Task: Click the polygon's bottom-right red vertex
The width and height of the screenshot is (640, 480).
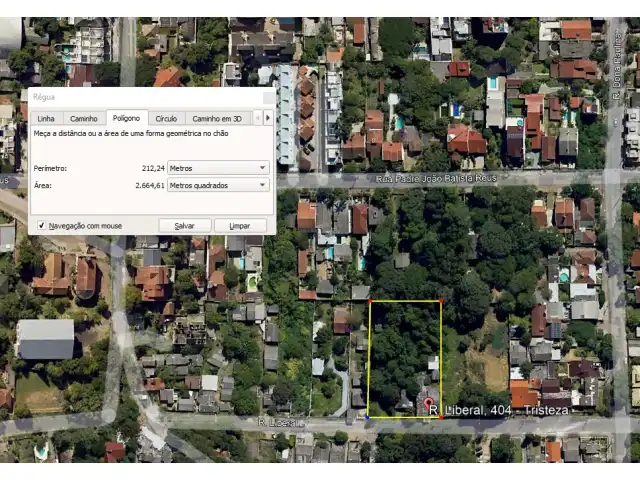Action: [441, 417]
